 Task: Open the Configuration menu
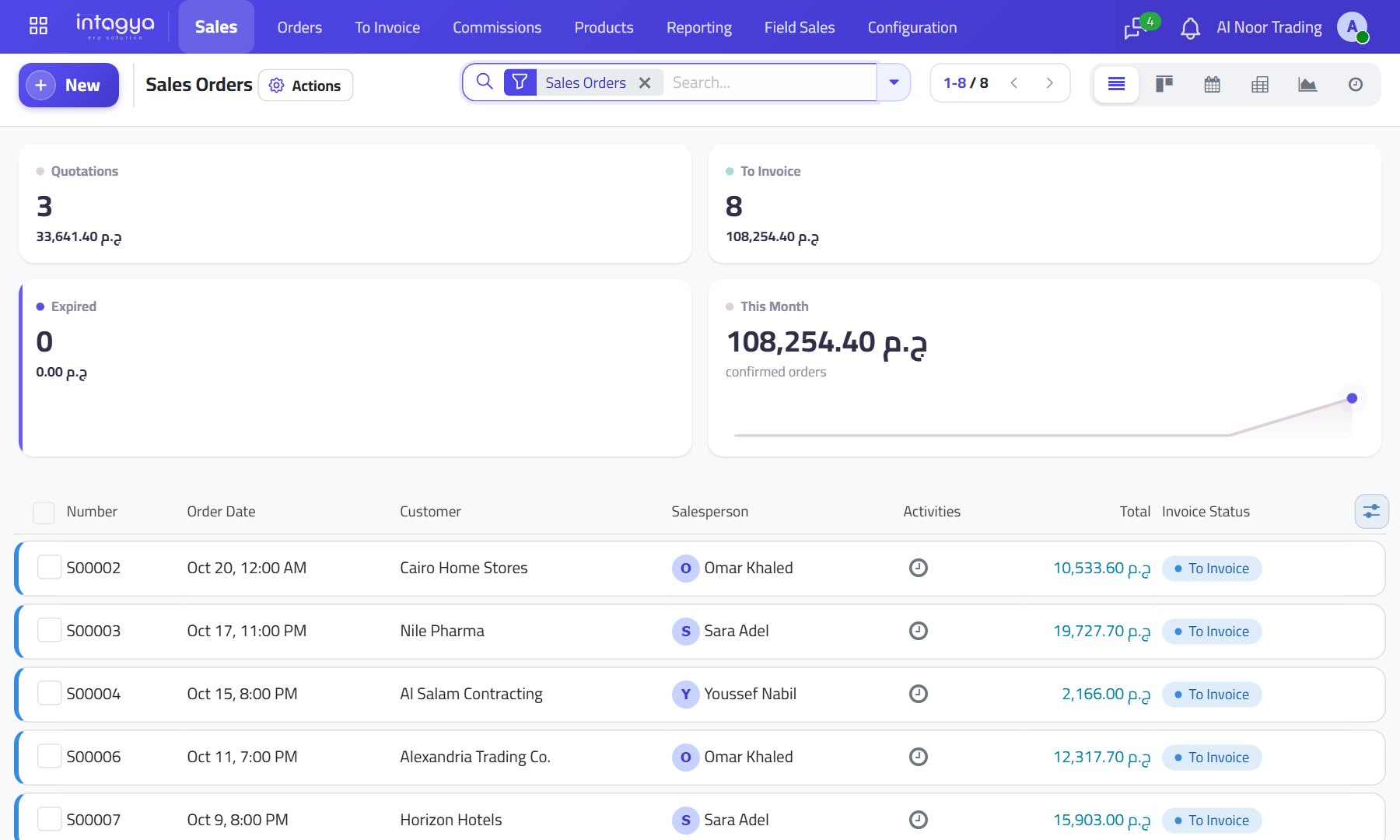click(912, 27)
